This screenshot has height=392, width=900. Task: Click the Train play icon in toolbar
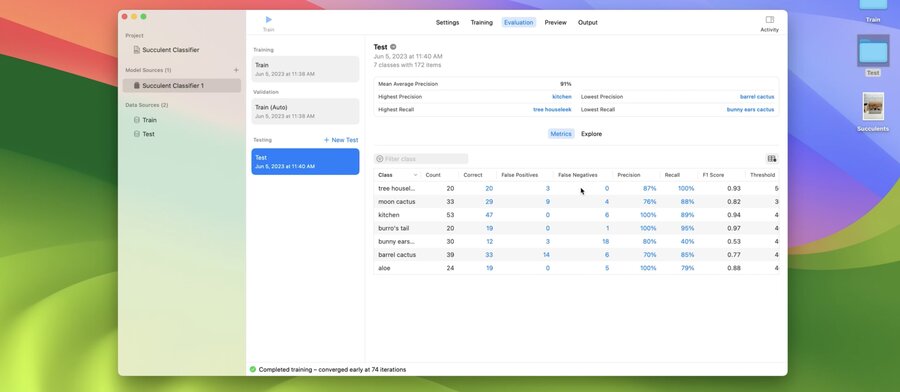[269, 20]
